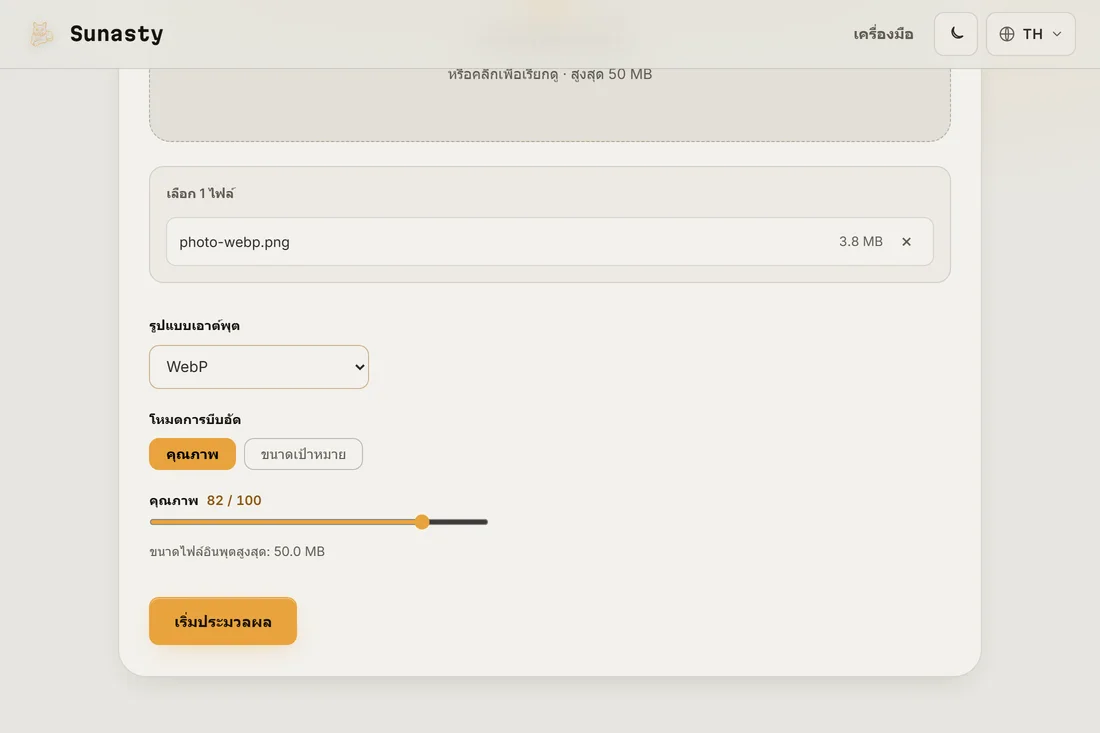Click the ขนาดไฟล์อินพุตสูงสุด: 50.0 MB note
The height and width of the screenshot is (733, 1100).
pyautogui.click(x=237, y=551)
